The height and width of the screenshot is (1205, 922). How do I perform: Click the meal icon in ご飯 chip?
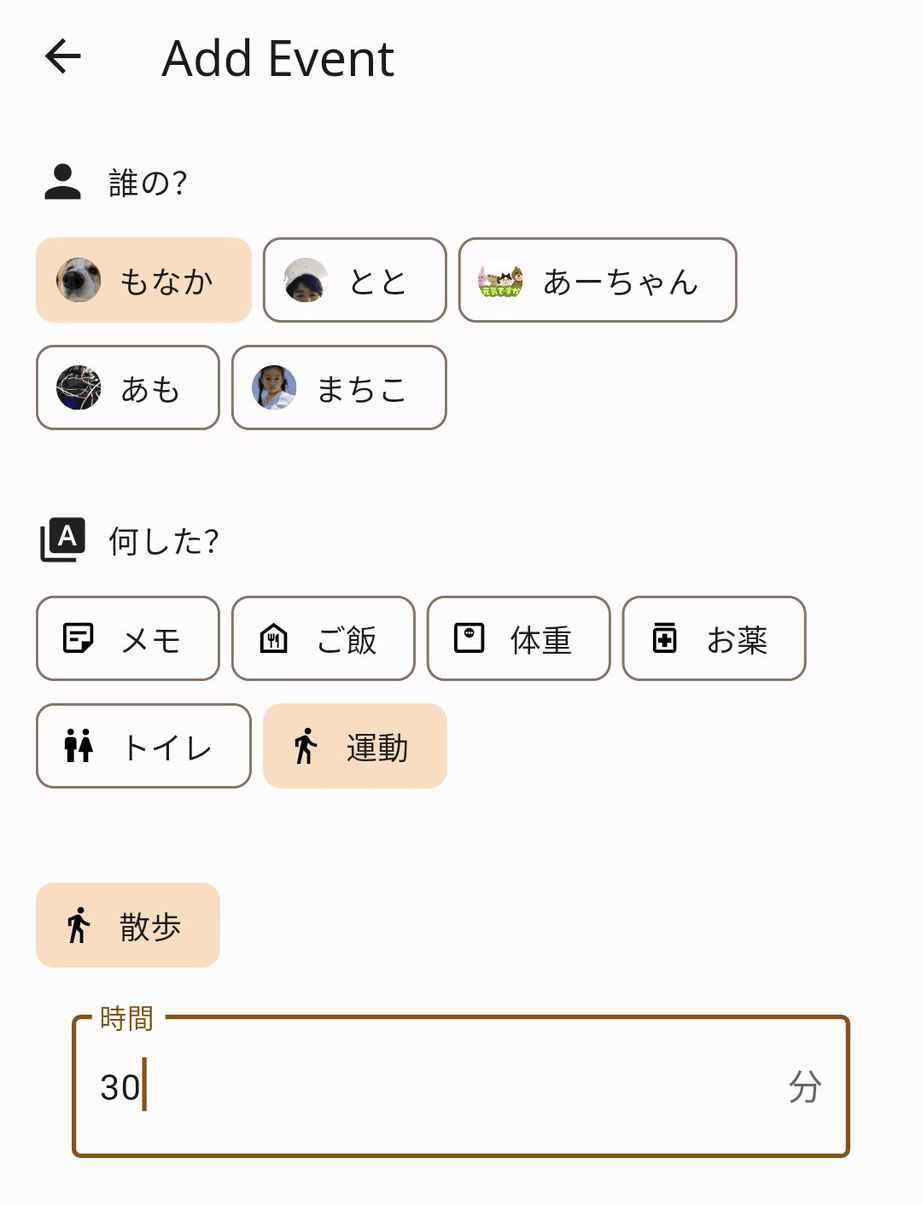coord(273,638)
